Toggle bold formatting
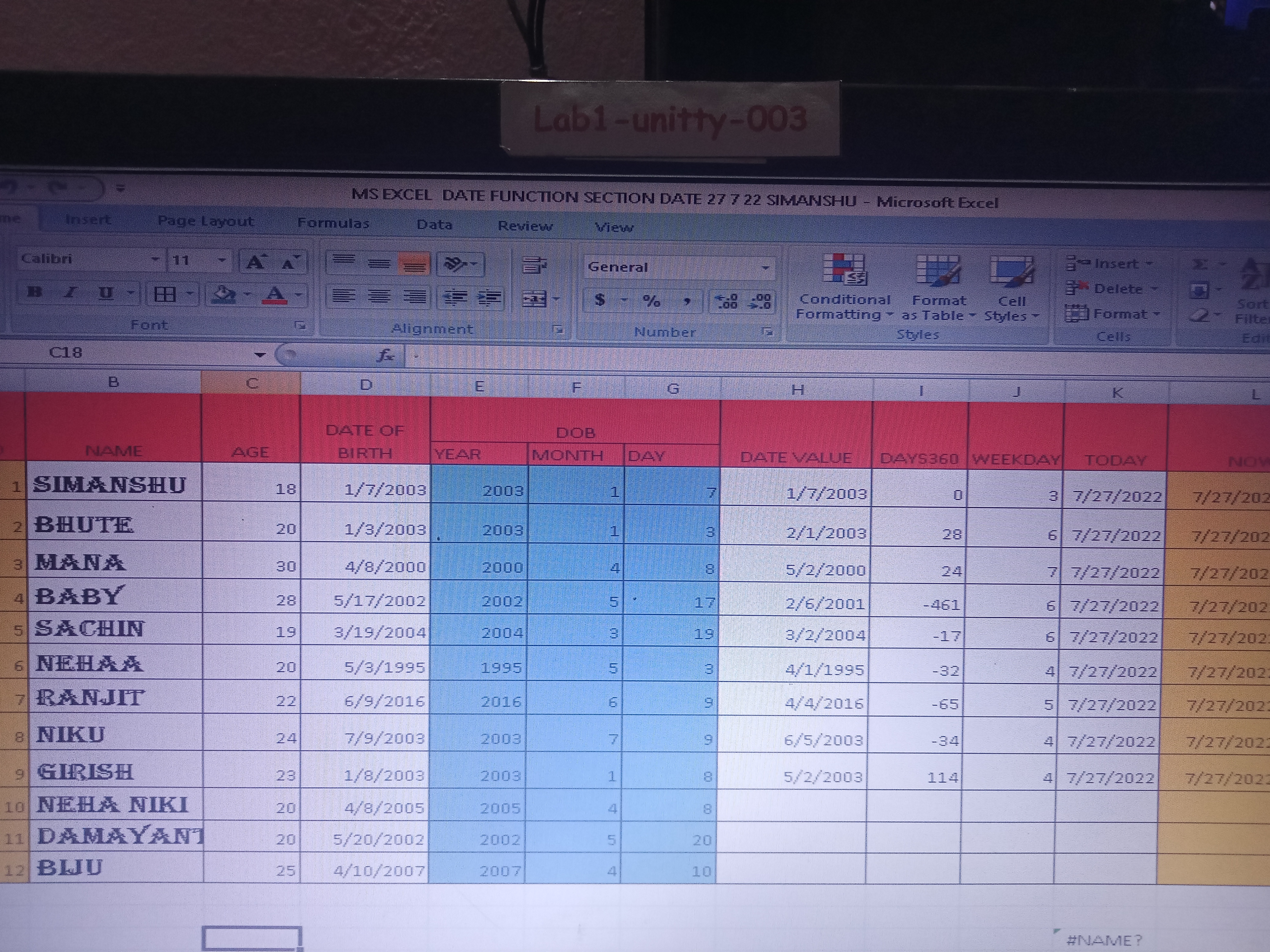 34,292
